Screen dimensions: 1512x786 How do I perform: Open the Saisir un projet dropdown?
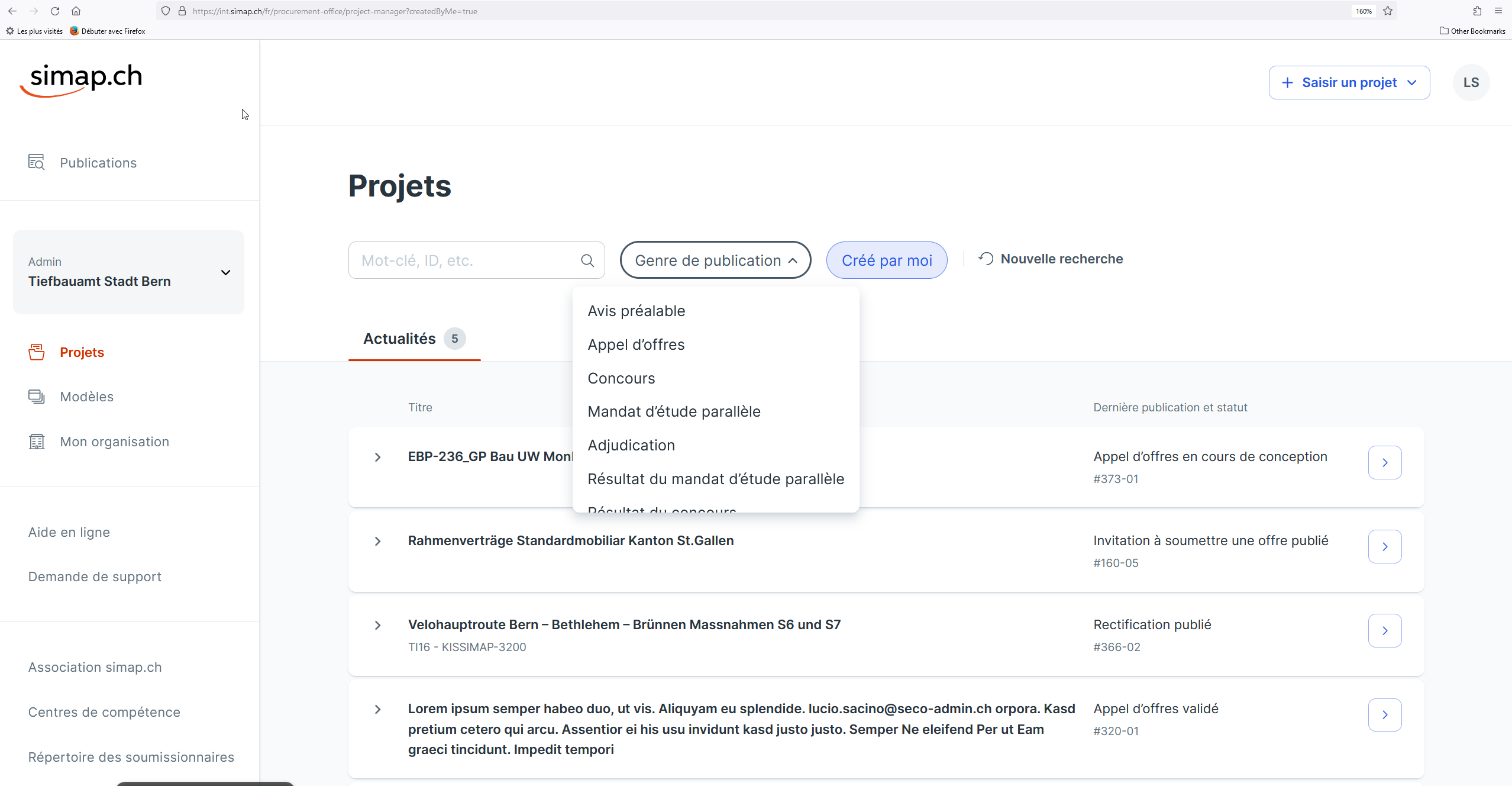(1349, 82)
